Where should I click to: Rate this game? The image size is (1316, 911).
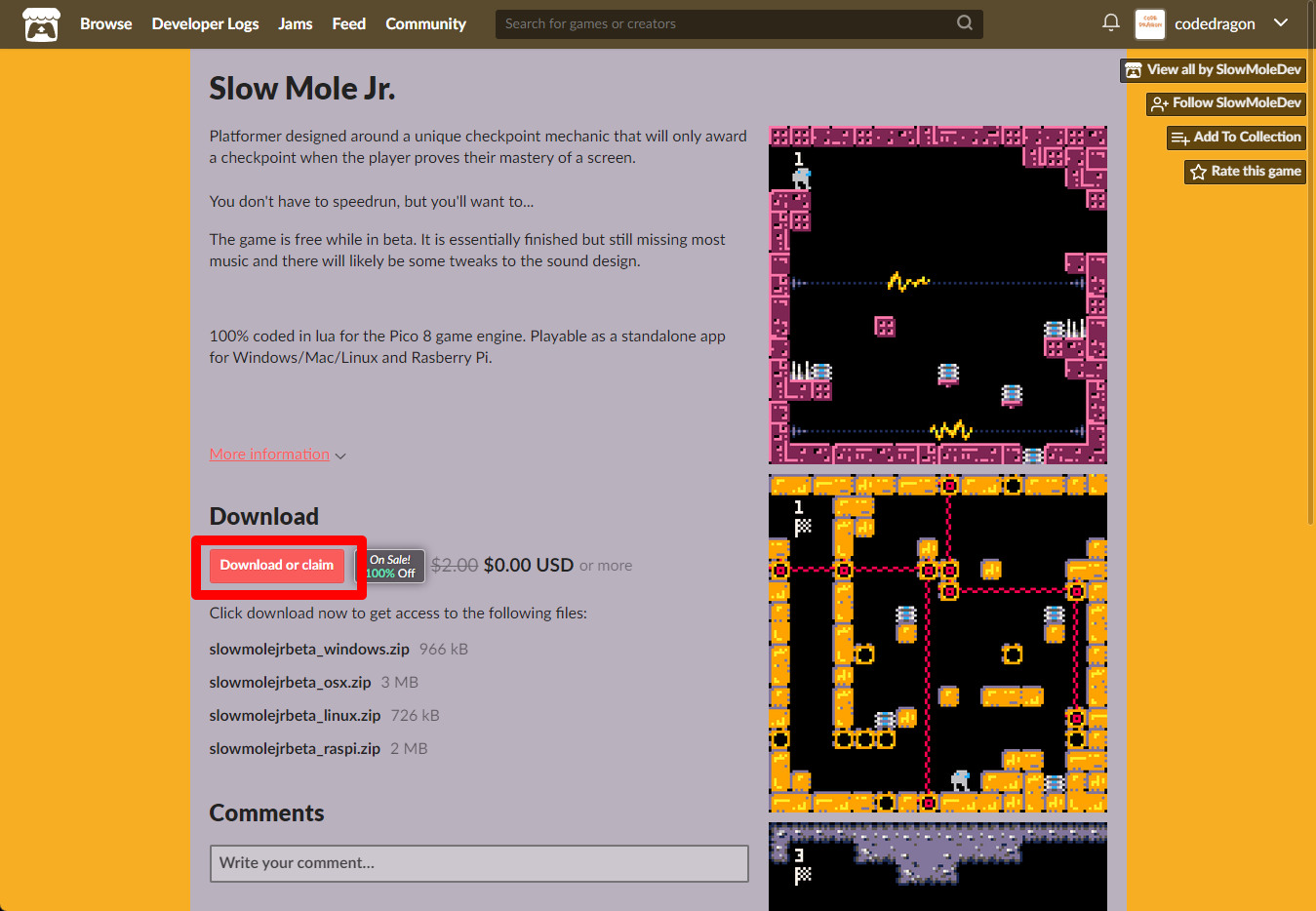coord(1245,172)
